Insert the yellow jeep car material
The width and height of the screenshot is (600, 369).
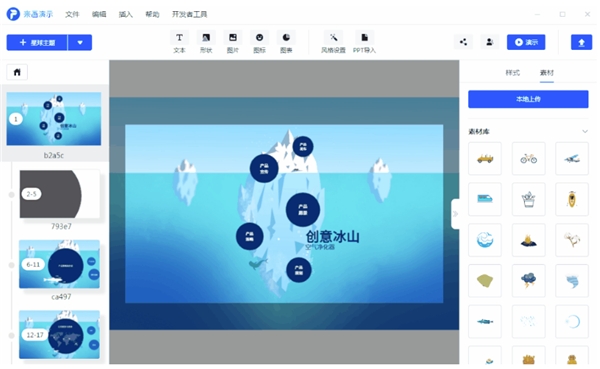point(485,158)
